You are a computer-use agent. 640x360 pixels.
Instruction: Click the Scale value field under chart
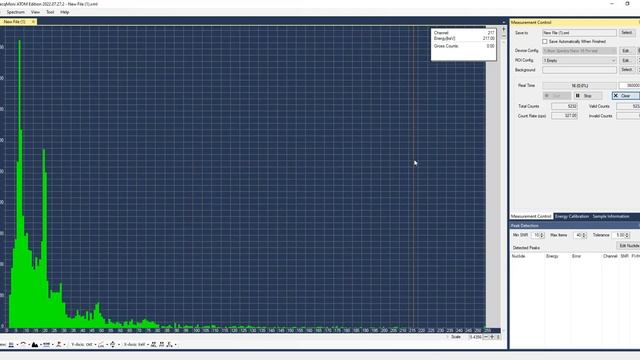(475, 337)
